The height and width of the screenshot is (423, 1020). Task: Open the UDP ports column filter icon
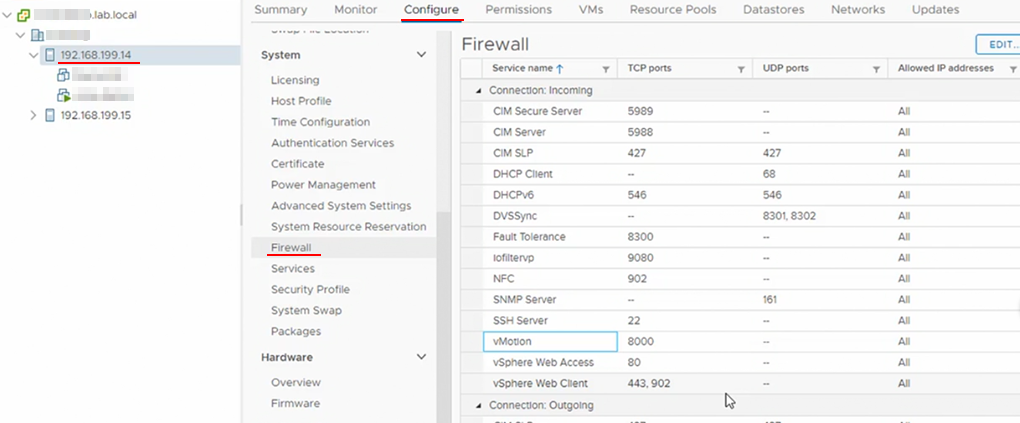(x=876, y=69)
